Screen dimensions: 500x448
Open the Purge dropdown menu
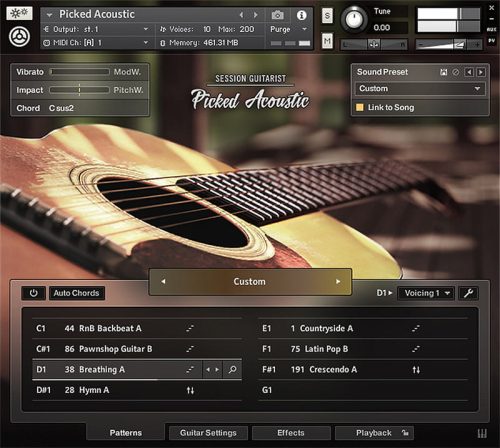289,29
